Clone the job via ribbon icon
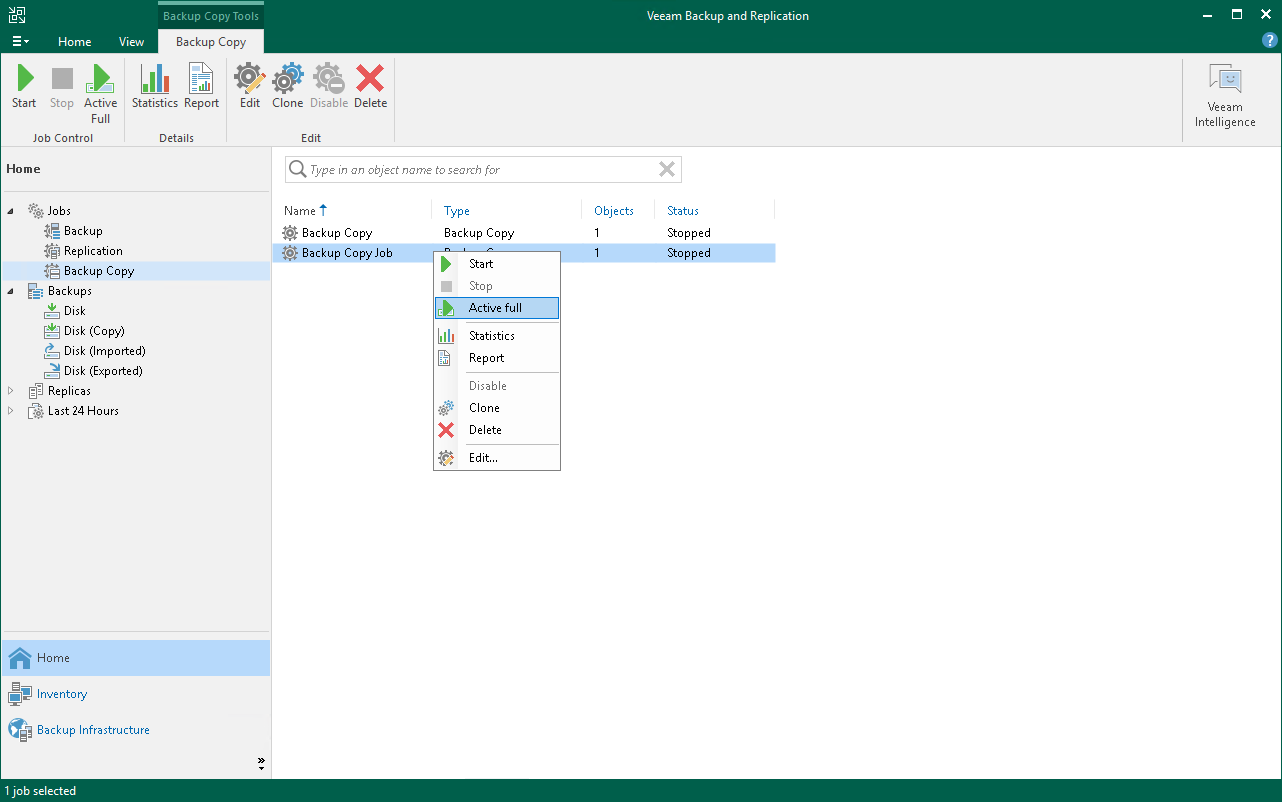Image resolution: width=1282 pixels, height=802 pixels. (288, 87)
